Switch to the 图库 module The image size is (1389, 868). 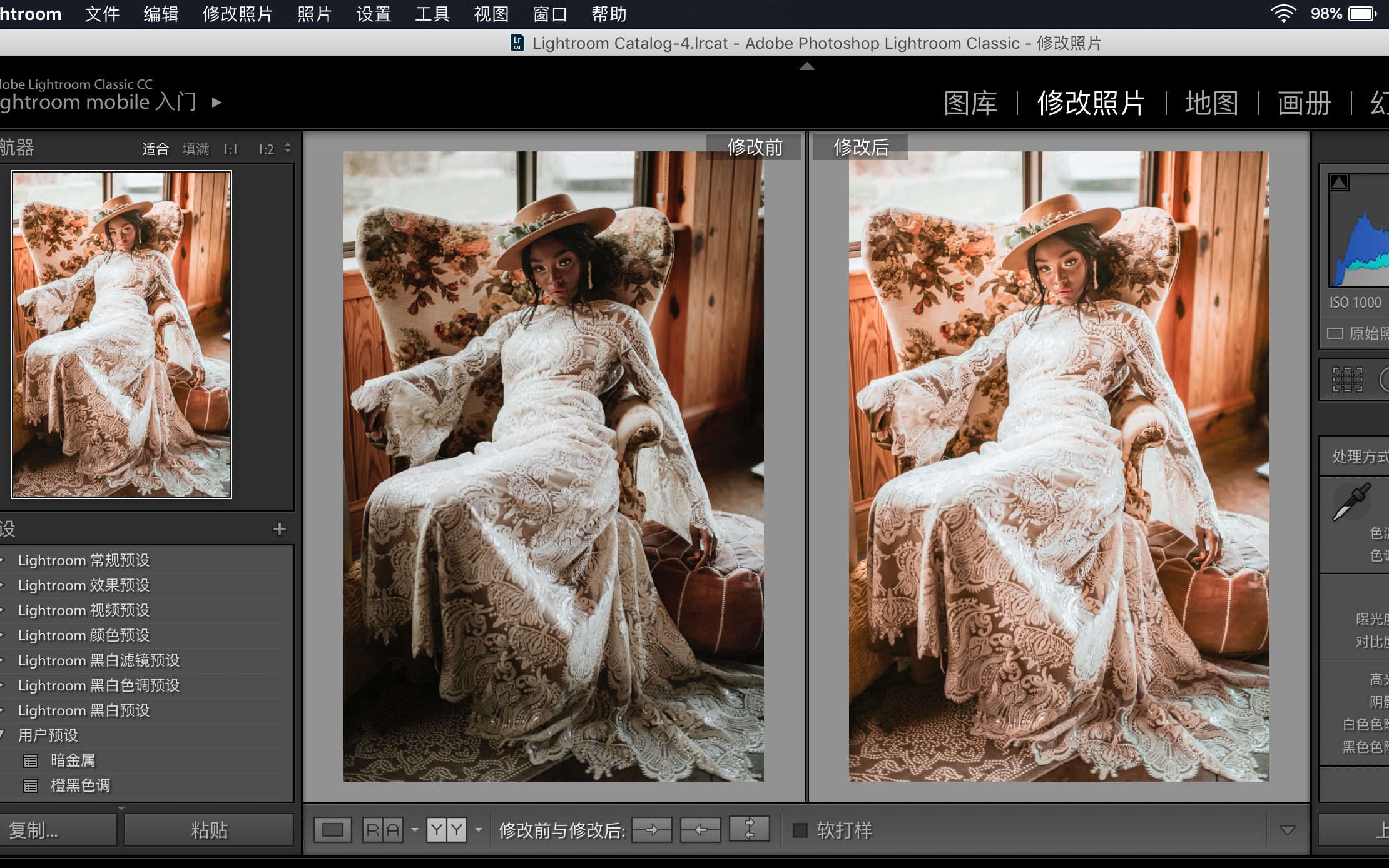[x=970, y=103]
